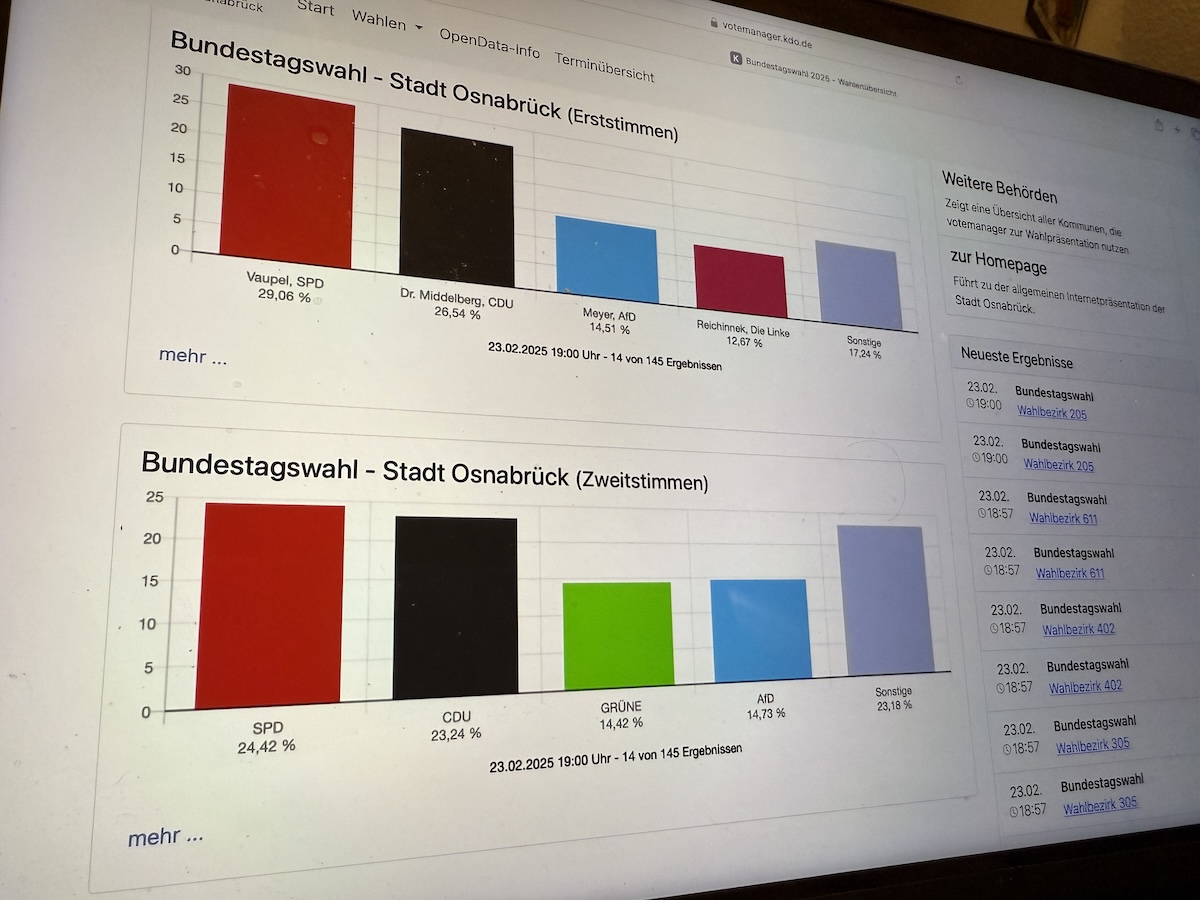
Task: Click the green GRÜNE bar in Zweitstimmen
Action: [x=617, y=635]
